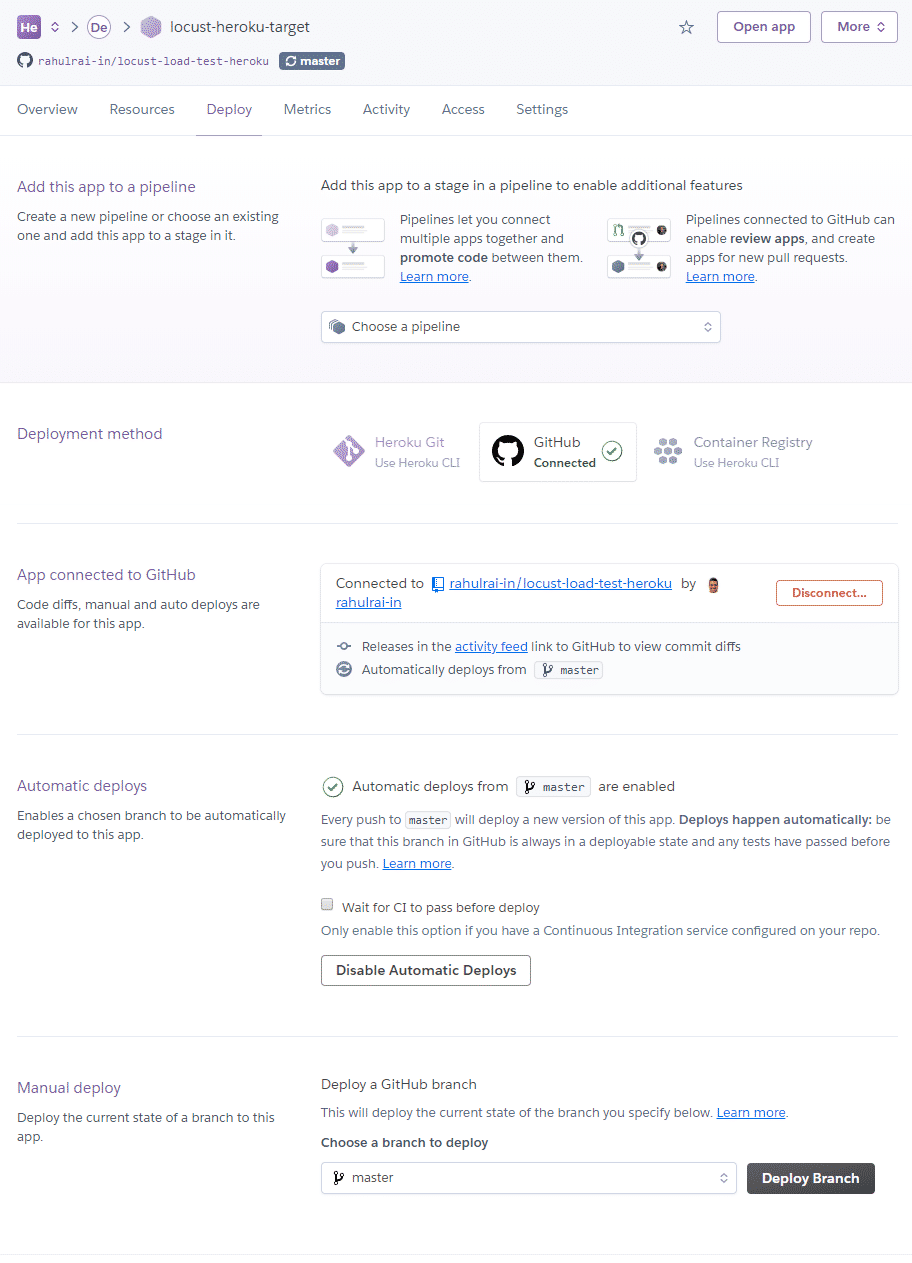The height and width of the screenshot is (1263, 912).
Task: Click the GitHub octocat deployment icon
Action: (508, 452)
